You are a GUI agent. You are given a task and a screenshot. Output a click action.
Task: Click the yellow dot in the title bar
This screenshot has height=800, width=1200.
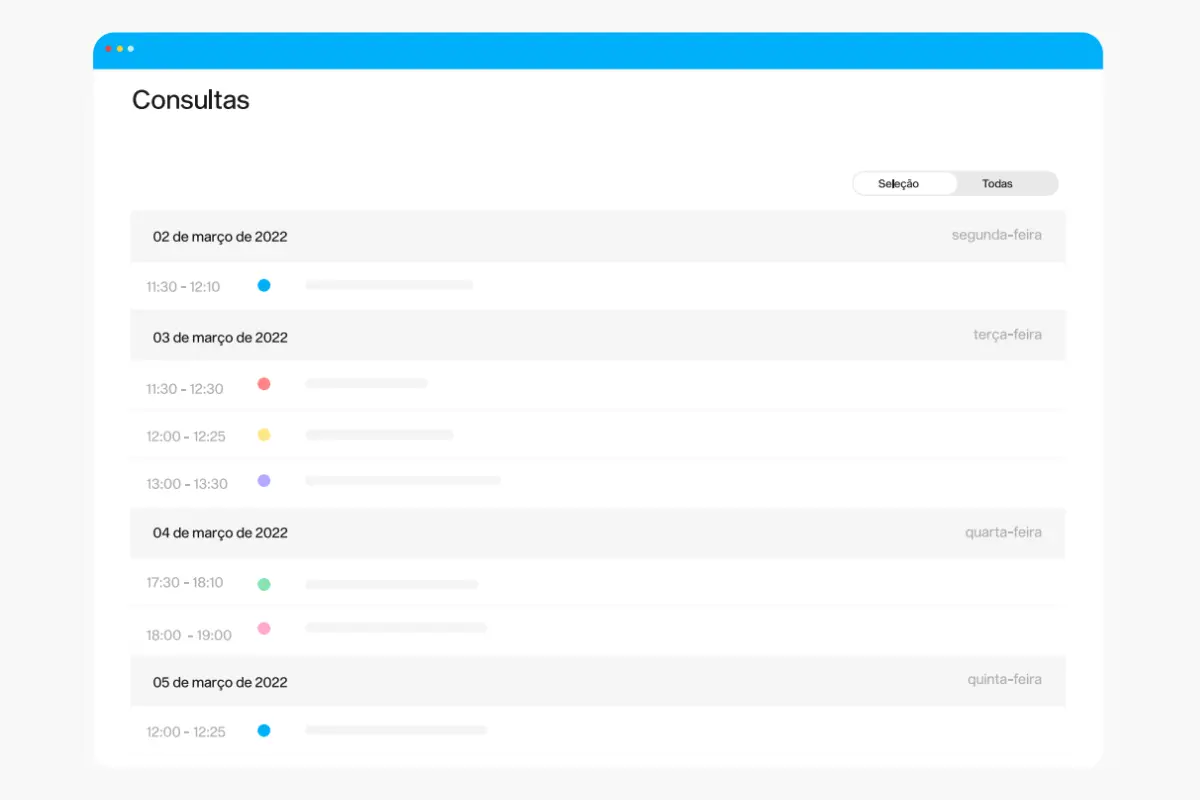click(x=120, y=49)
